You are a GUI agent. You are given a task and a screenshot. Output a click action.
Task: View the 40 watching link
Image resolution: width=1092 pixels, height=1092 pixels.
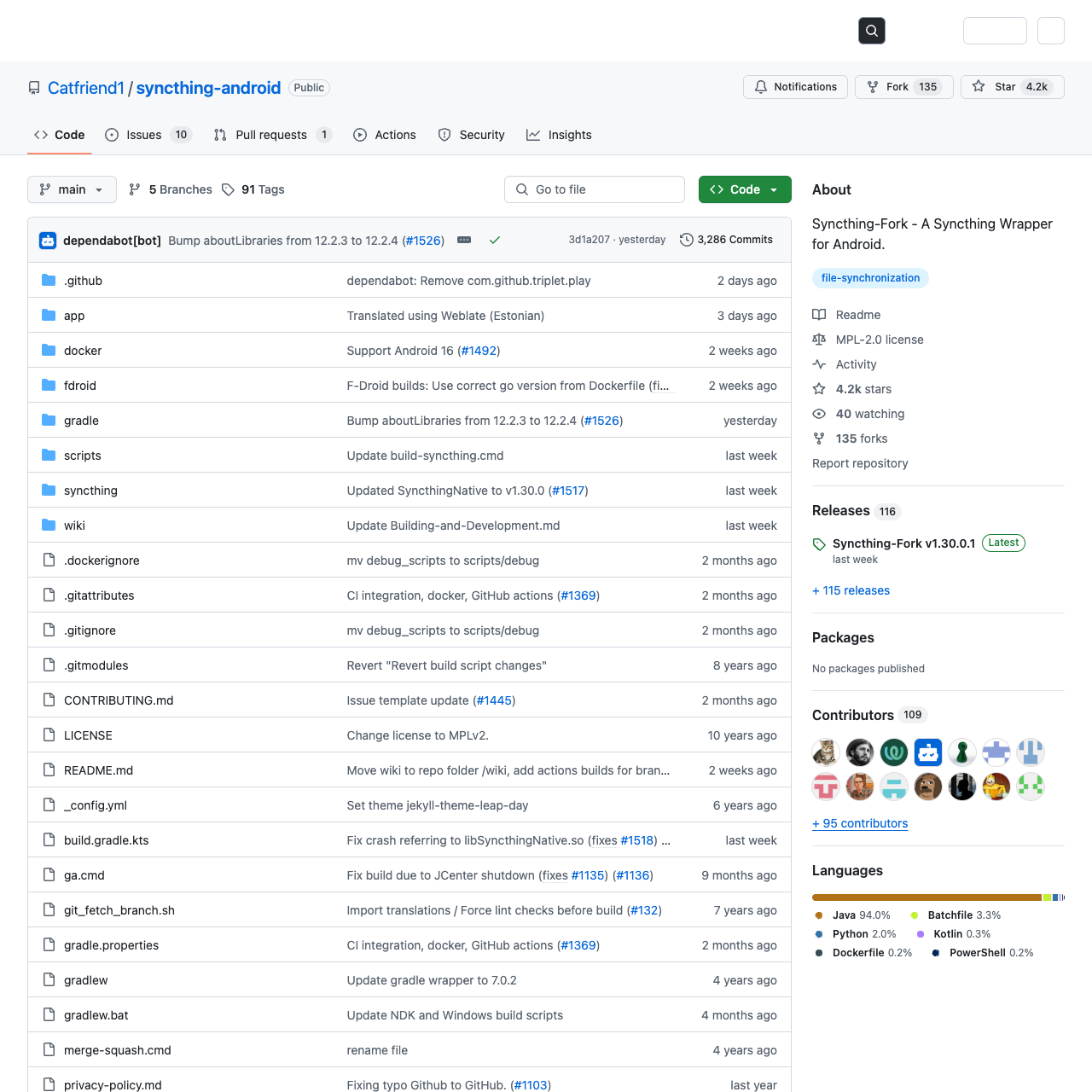click(x=858, y=414)
